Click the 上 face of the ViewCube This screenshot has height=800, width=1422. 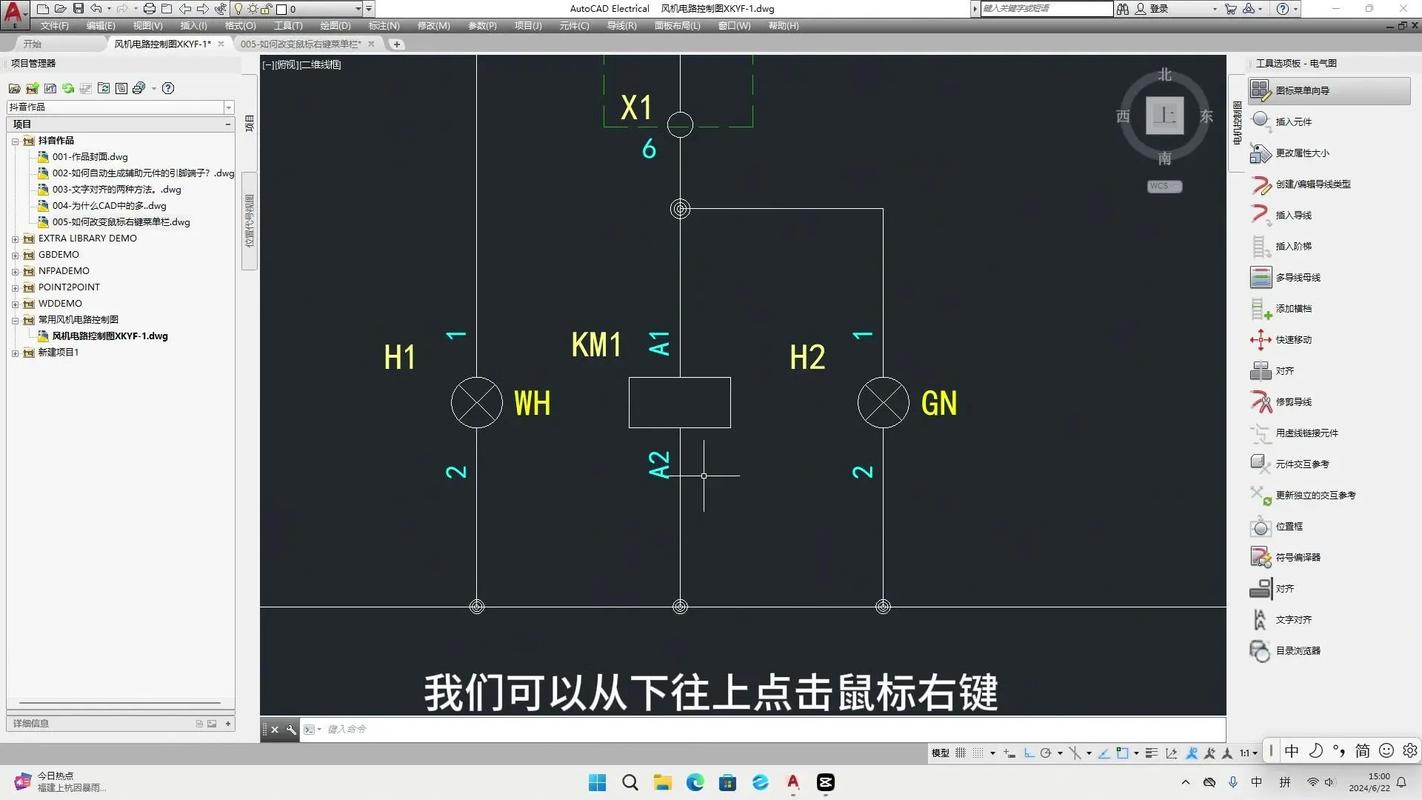1165,115
